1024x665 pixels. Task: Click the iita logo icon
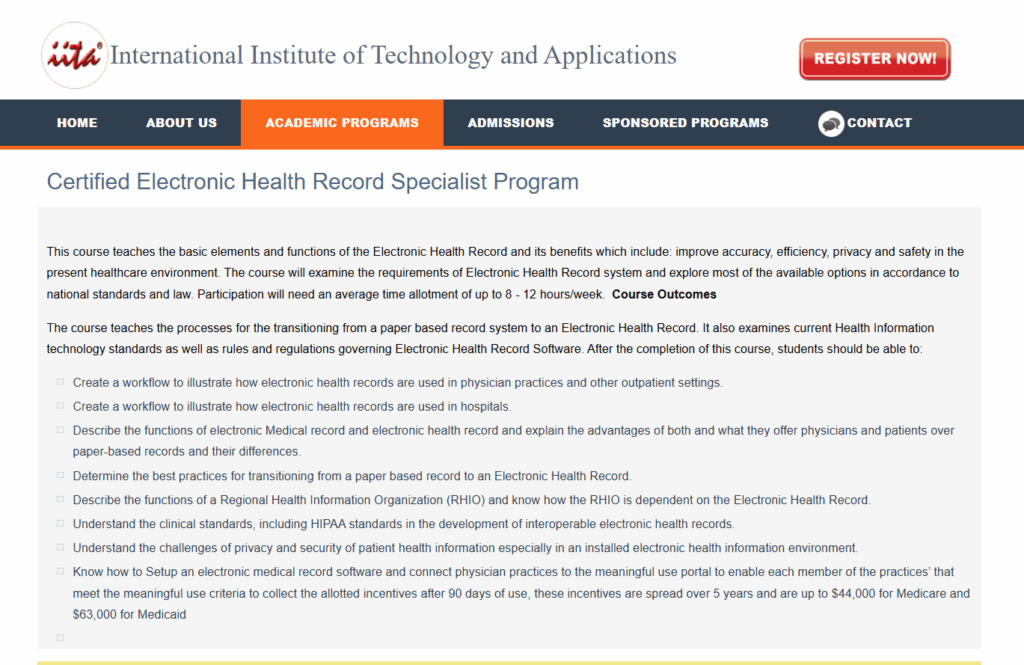(73, 55)
